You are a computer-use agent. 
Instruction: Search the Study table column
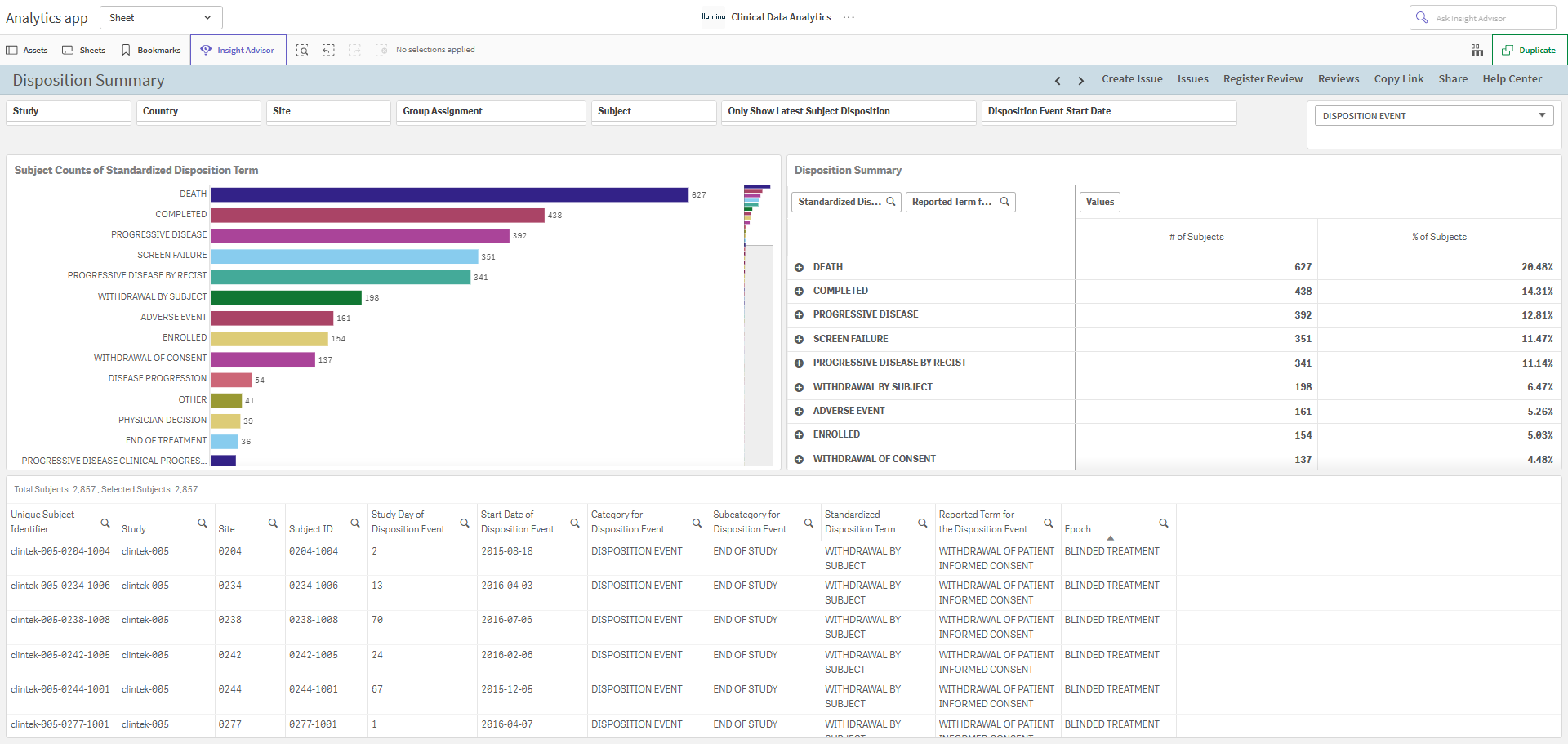click(203, 523)
